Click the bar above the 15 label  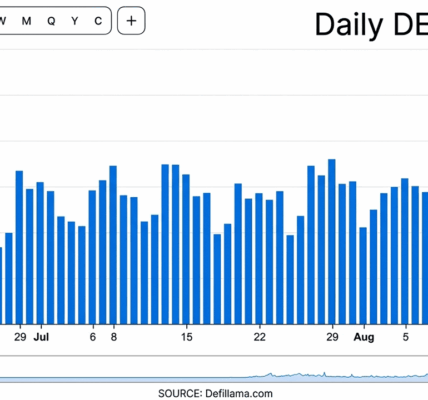point(186,250)
